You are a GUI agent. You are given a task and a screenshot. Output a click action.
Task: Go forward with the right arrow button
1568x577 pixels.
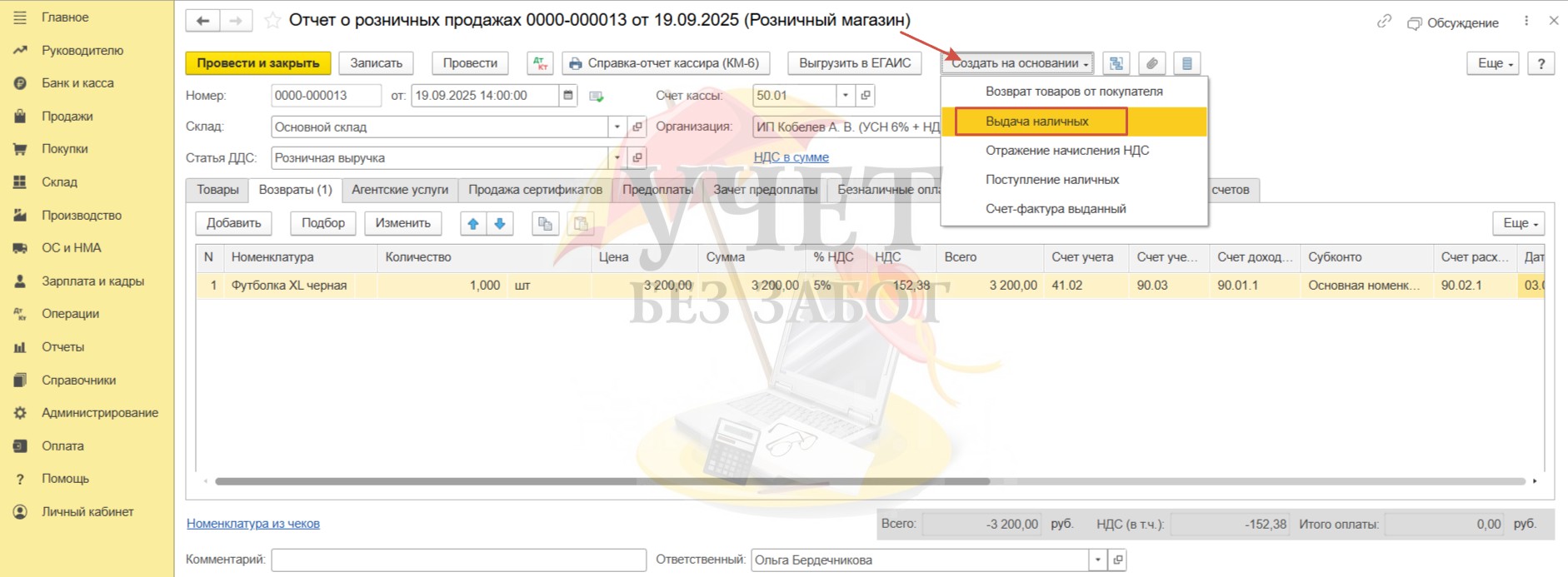click(236, 21)
